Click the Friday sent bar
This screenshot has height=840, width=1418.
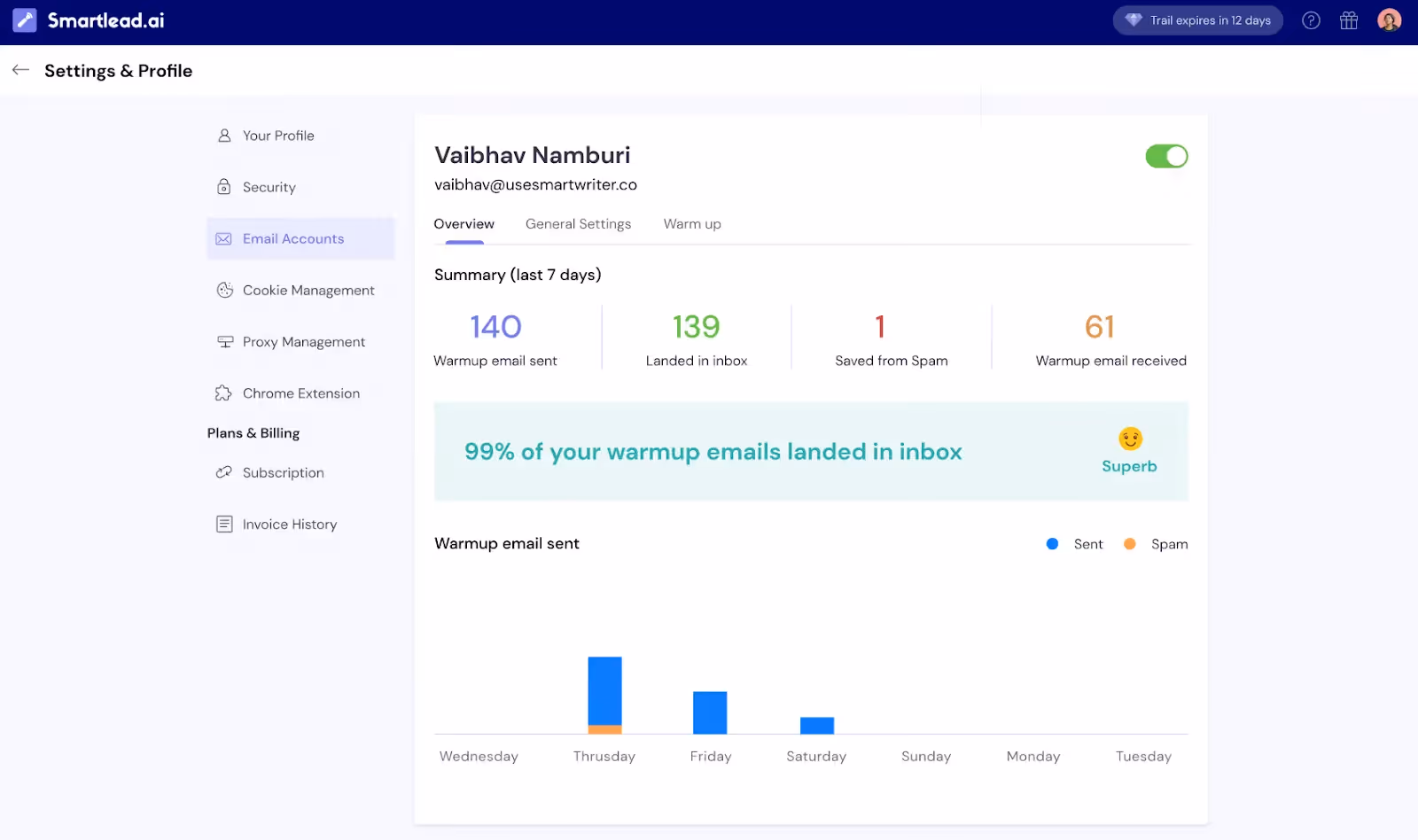click(x=710, y=712)
